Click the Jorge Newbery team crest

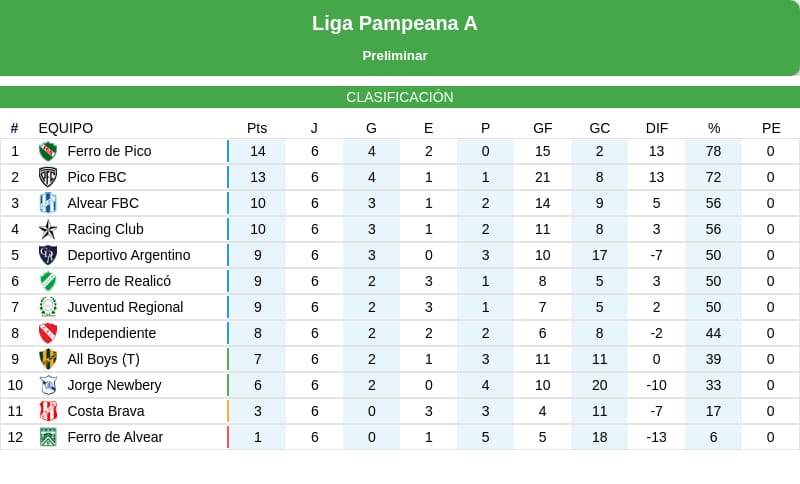tap(48, 385)
